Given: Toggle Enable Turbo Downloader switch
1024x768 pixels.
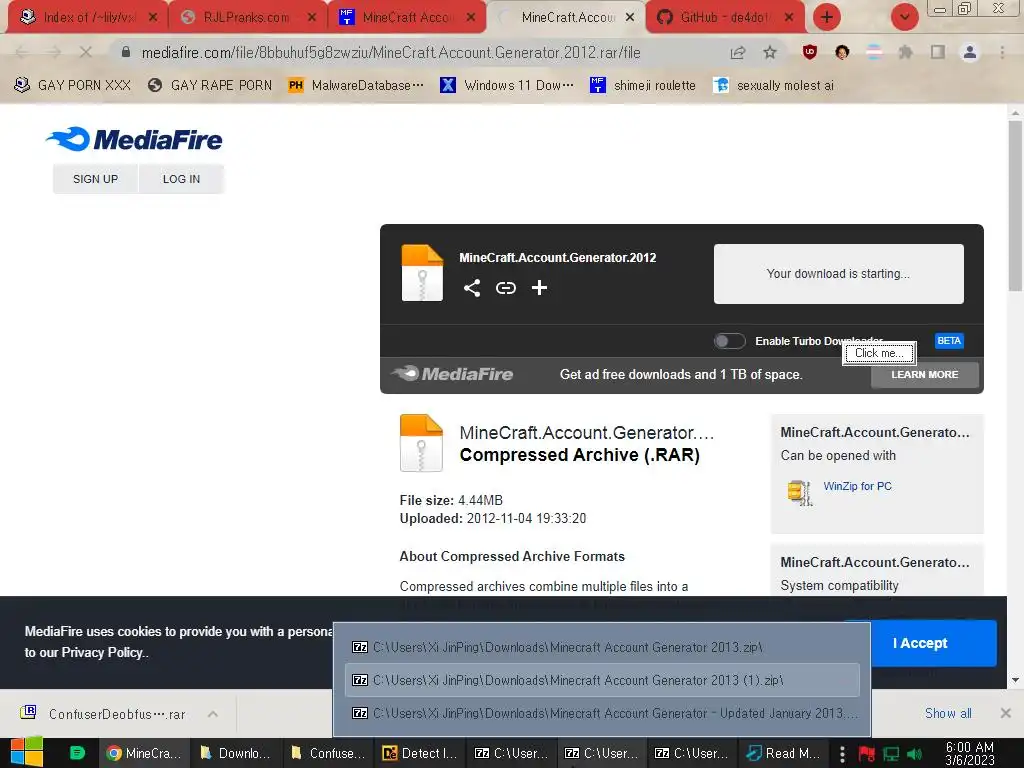Looking at the screenshot, I should coord(729,341).
